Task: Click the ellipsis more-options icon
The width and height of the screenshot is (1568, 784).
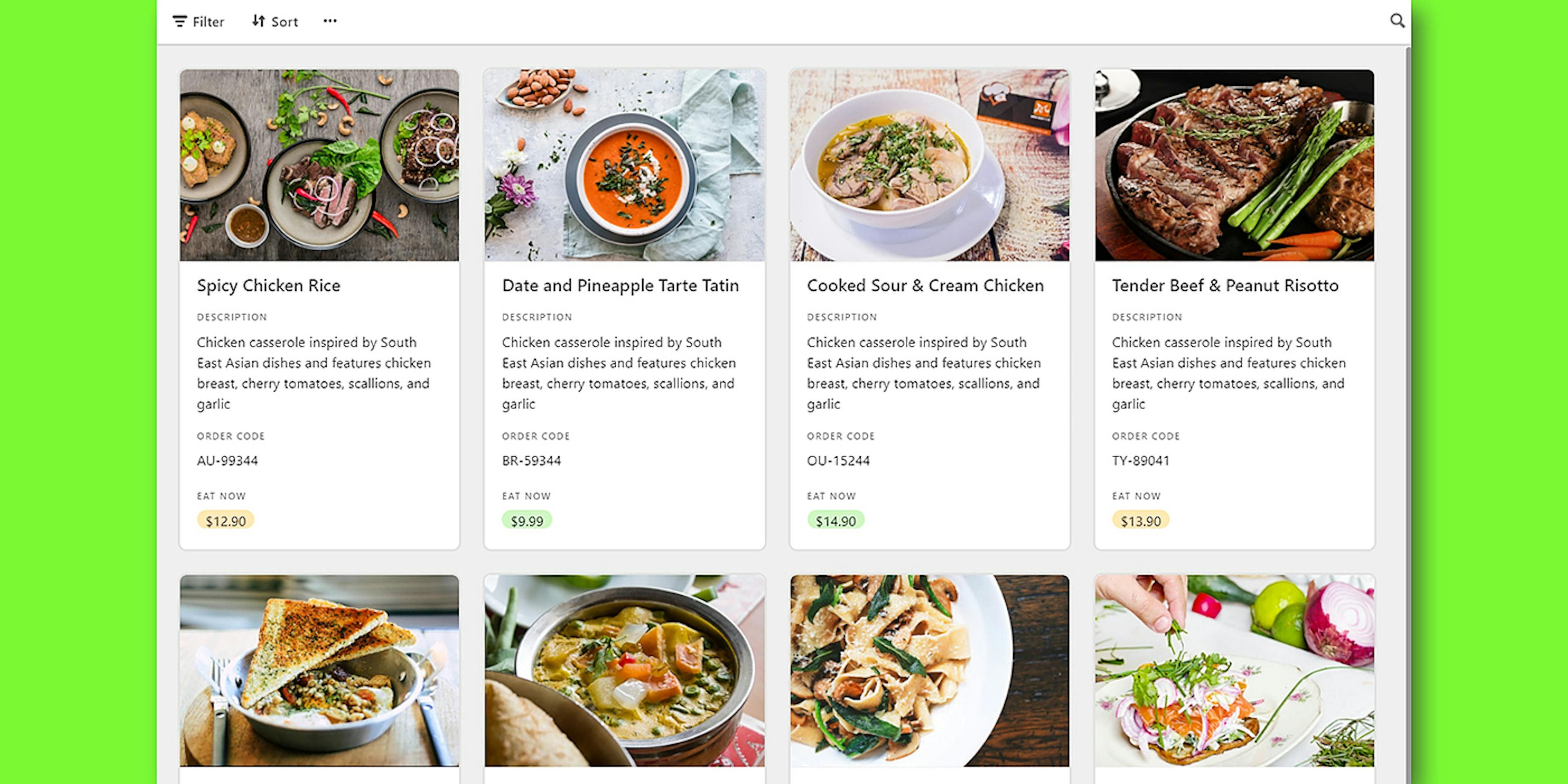Action: (x=330, y=21)
